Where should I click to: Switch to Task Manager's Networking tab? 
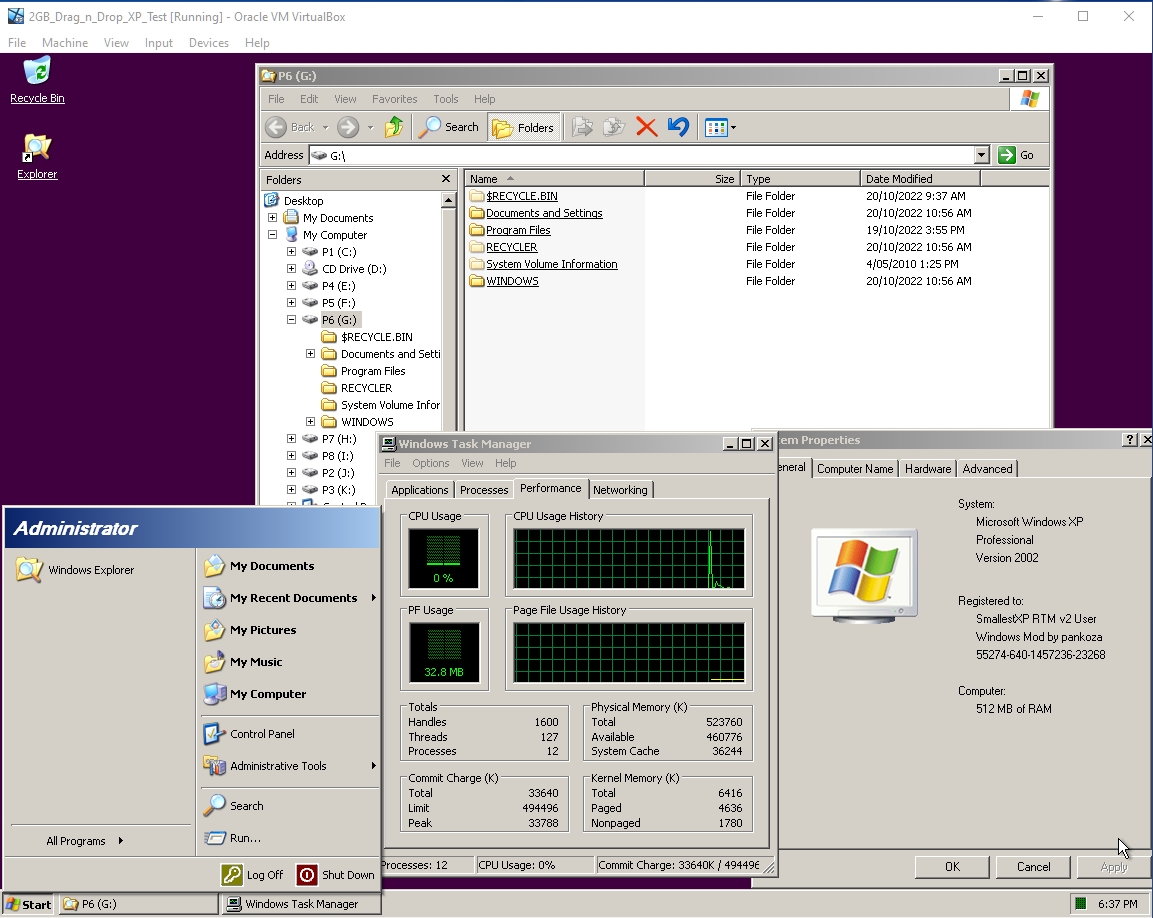(620, 490)
